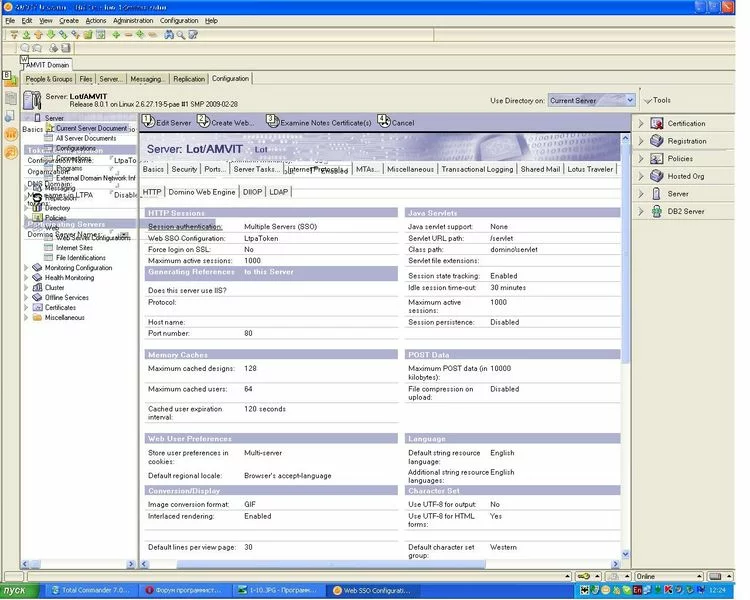750x600 pixels.
Task: Click the Policies icon in Tools panel
Action: tap(657, 159)
